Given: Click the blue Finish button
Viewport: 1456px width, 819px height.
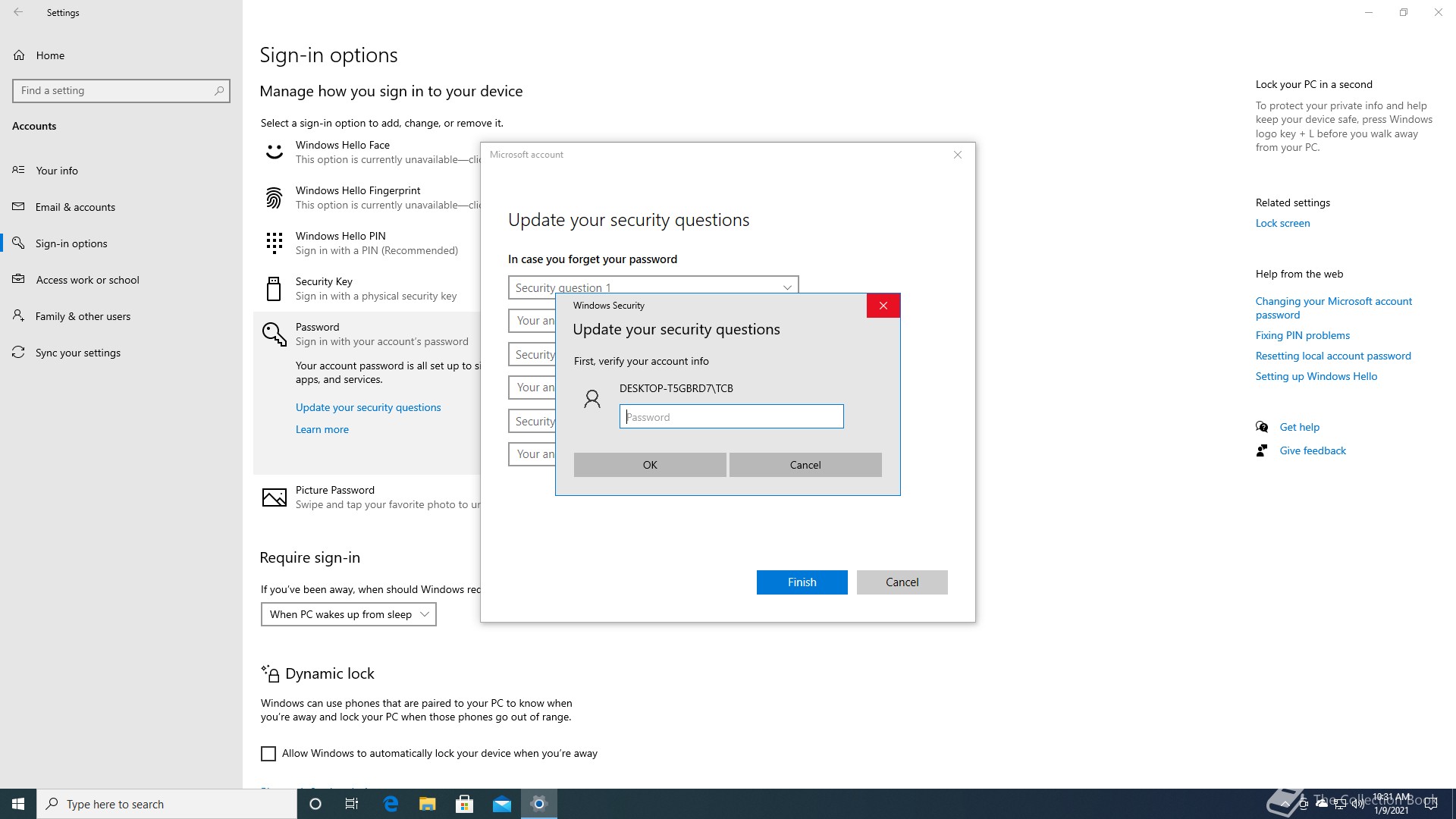Looking at the screenshot, I should tap(802, 582).
